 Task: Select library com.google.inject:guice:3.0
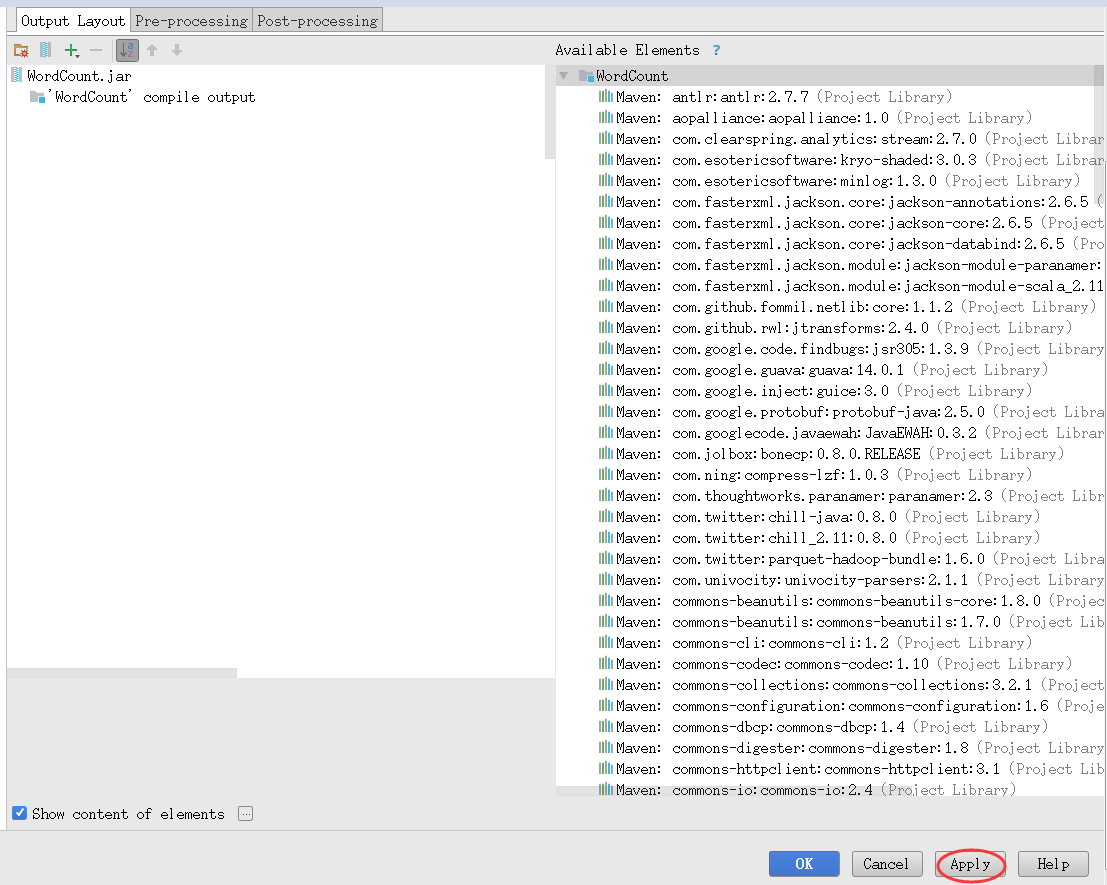[x=815, y=391]
